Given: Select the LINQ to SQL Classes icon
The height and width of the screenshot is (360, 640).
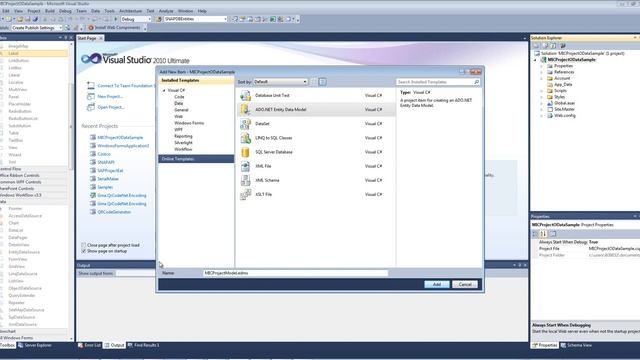Looking at the screenshot, I should [245, 138].
